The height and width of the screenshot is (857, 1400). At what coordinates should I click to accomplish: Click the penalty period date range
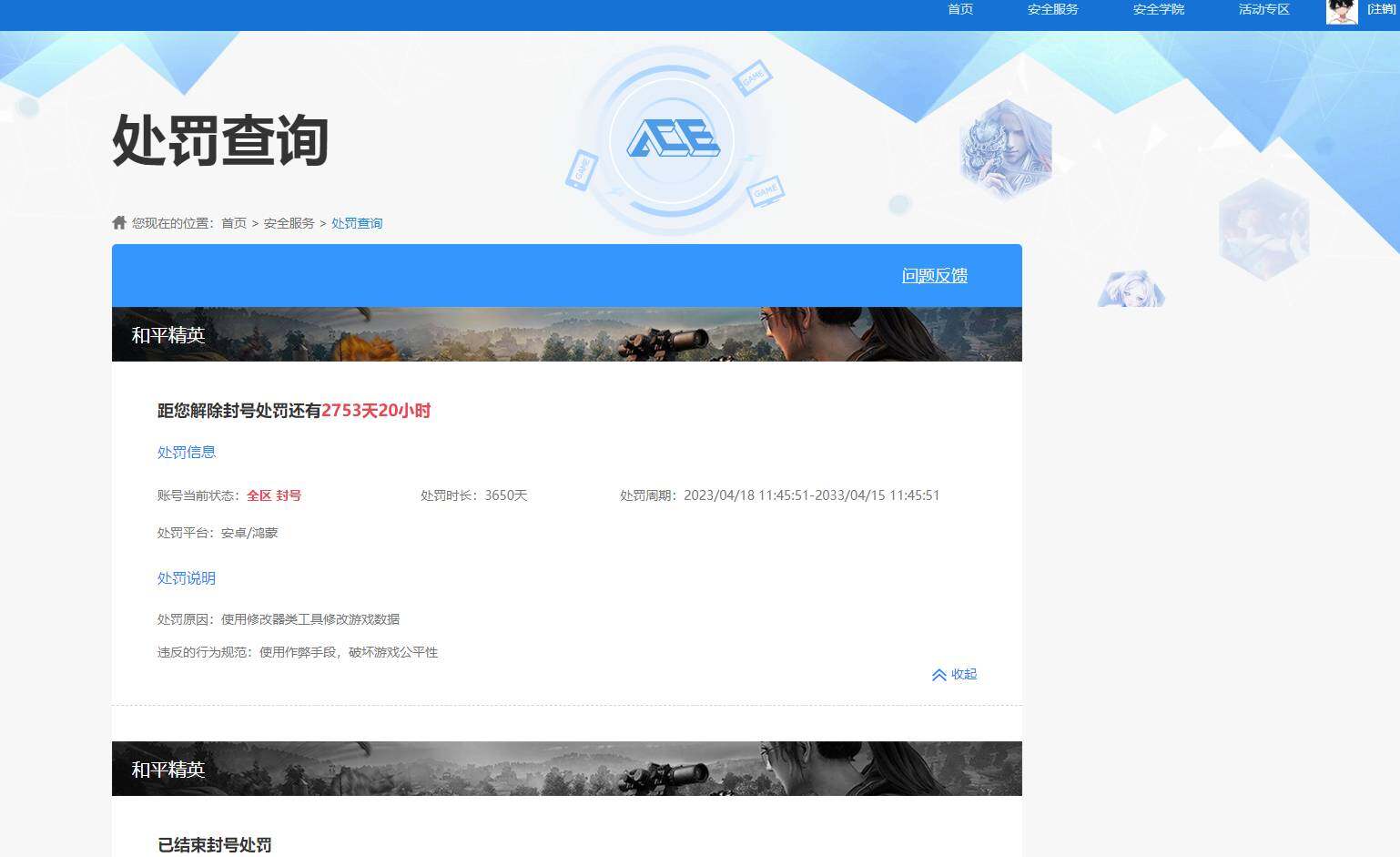tap(812, 495)
